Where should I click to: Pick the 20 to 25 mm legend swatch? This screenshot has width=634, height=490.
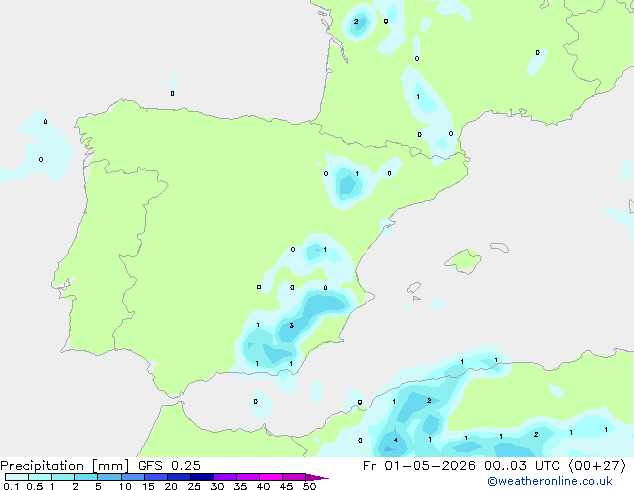pos(178,477)
